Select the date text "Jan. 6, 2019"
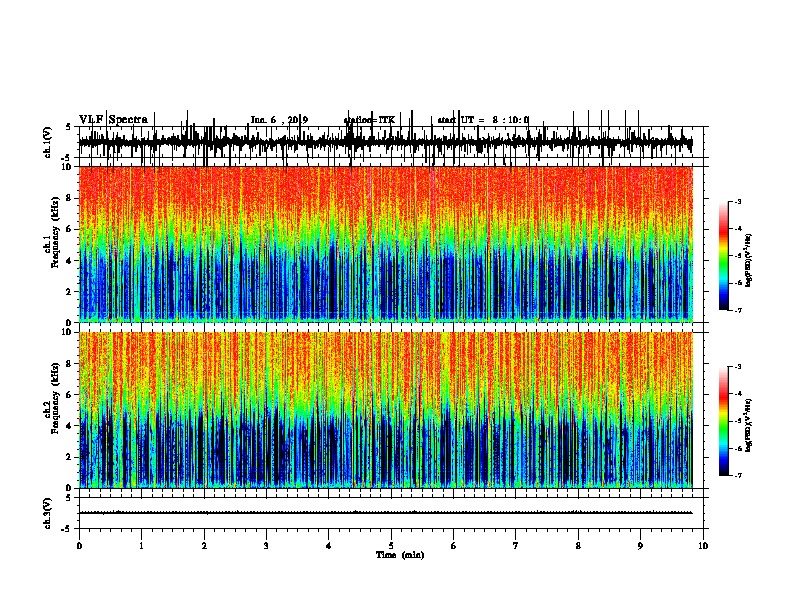Viewport: 792px width, 612px height. pos(279,120)
